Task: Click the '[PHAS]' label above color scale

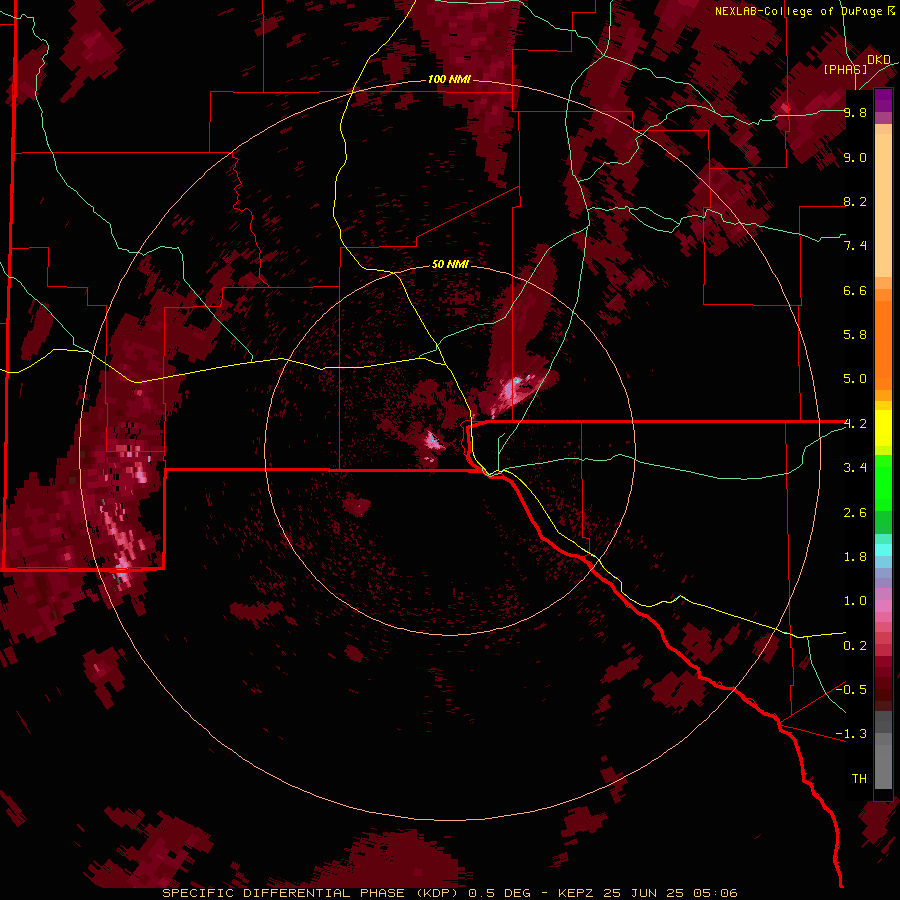Action: tap(845, 70)
